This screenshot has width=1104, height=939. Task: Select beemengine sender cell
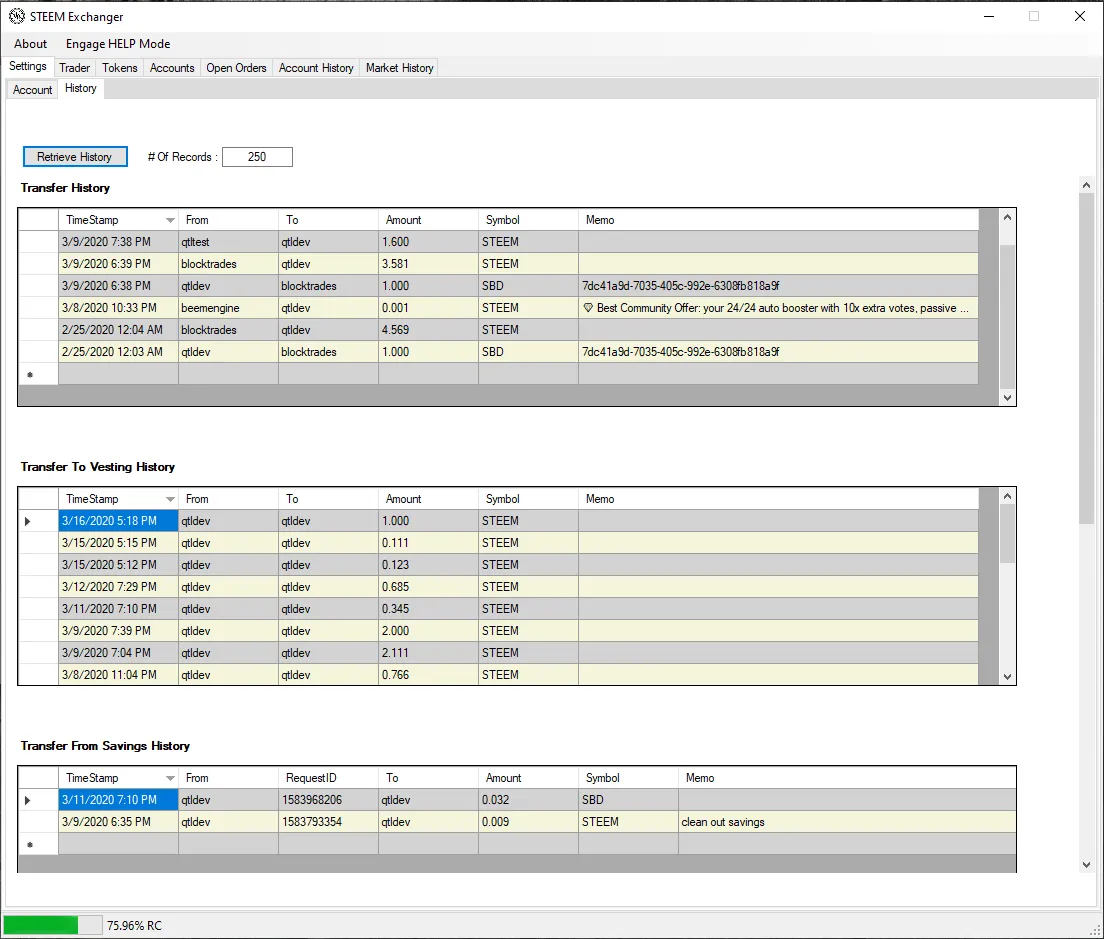[228, 308]
